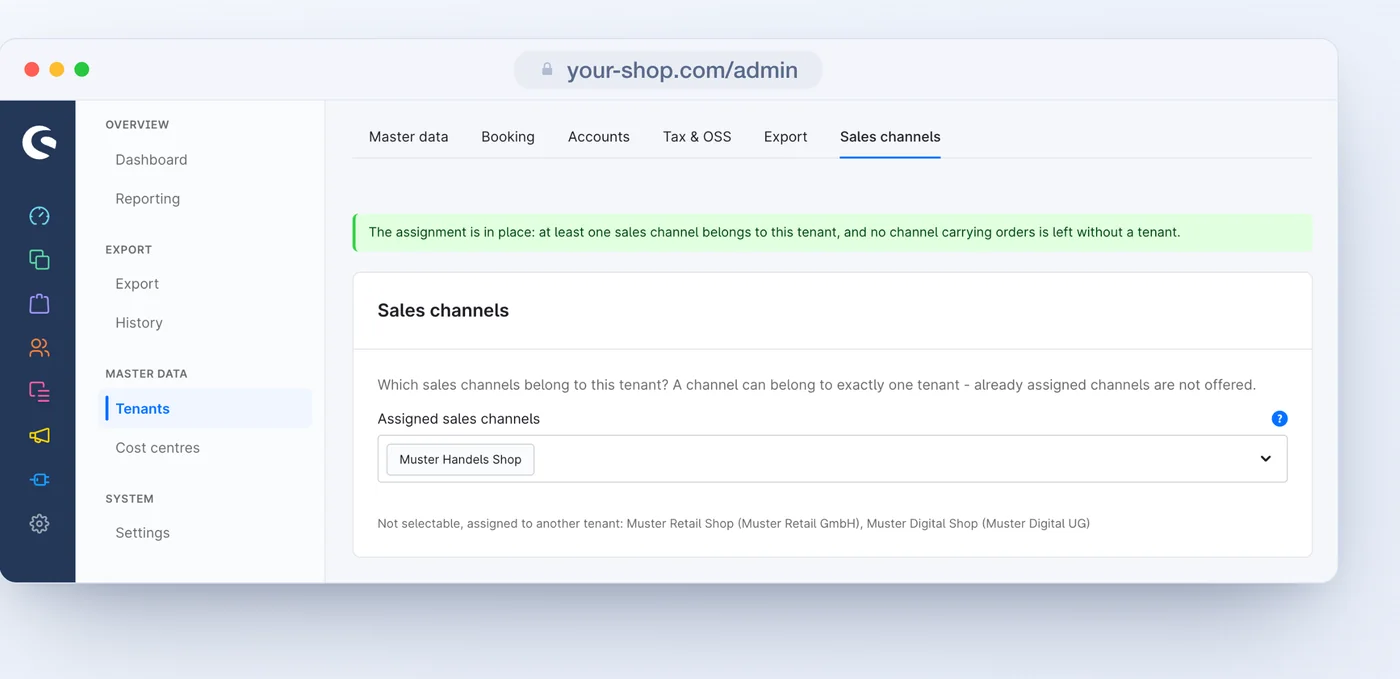This screenshot has height=679, width=1400.
Task: Click the Sales channels card heading
Action: tap(443, 311)
